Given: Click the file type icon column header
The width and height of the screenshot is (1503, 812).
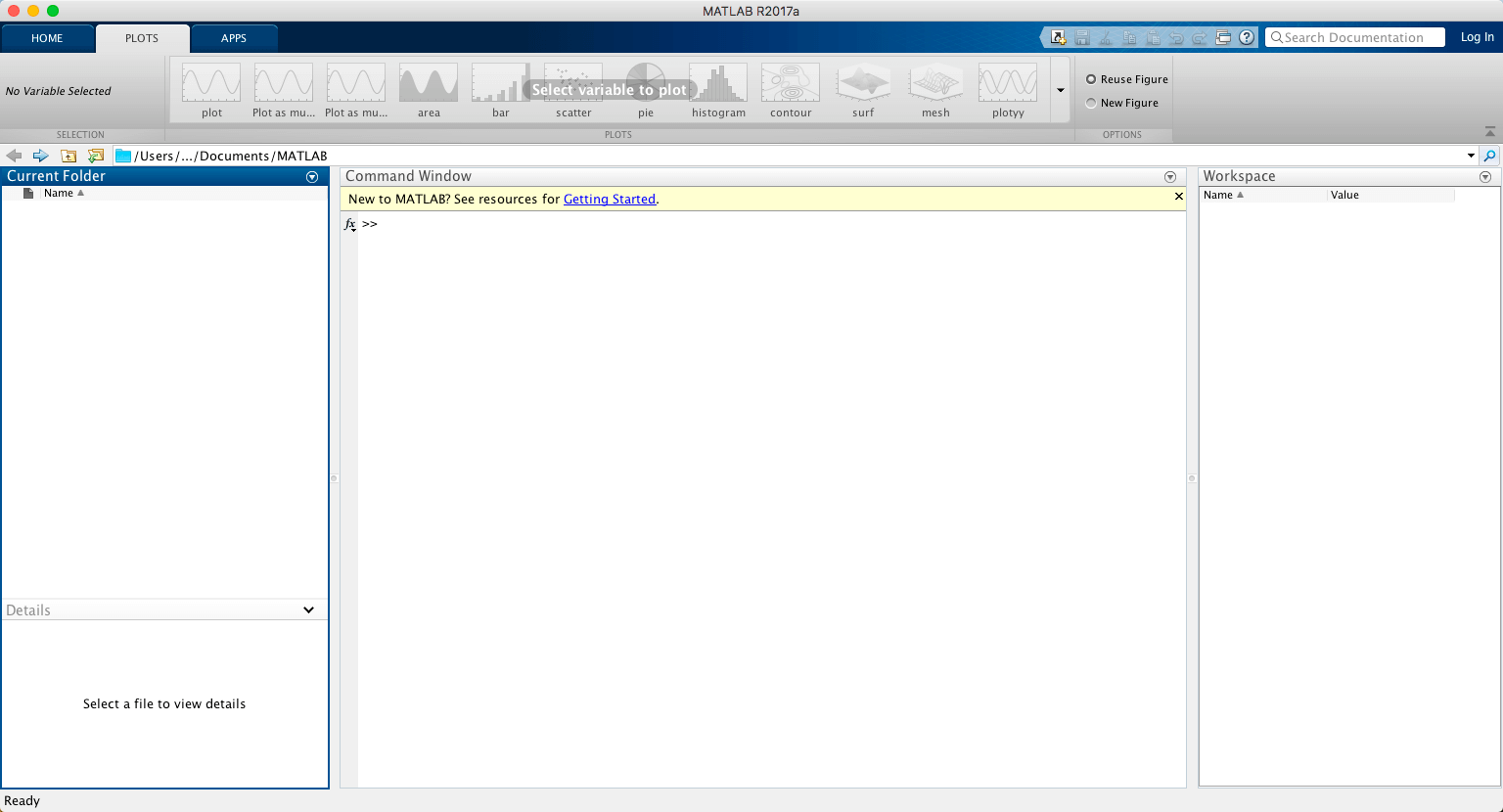Looking at the screenshot, I should point(28,193).
